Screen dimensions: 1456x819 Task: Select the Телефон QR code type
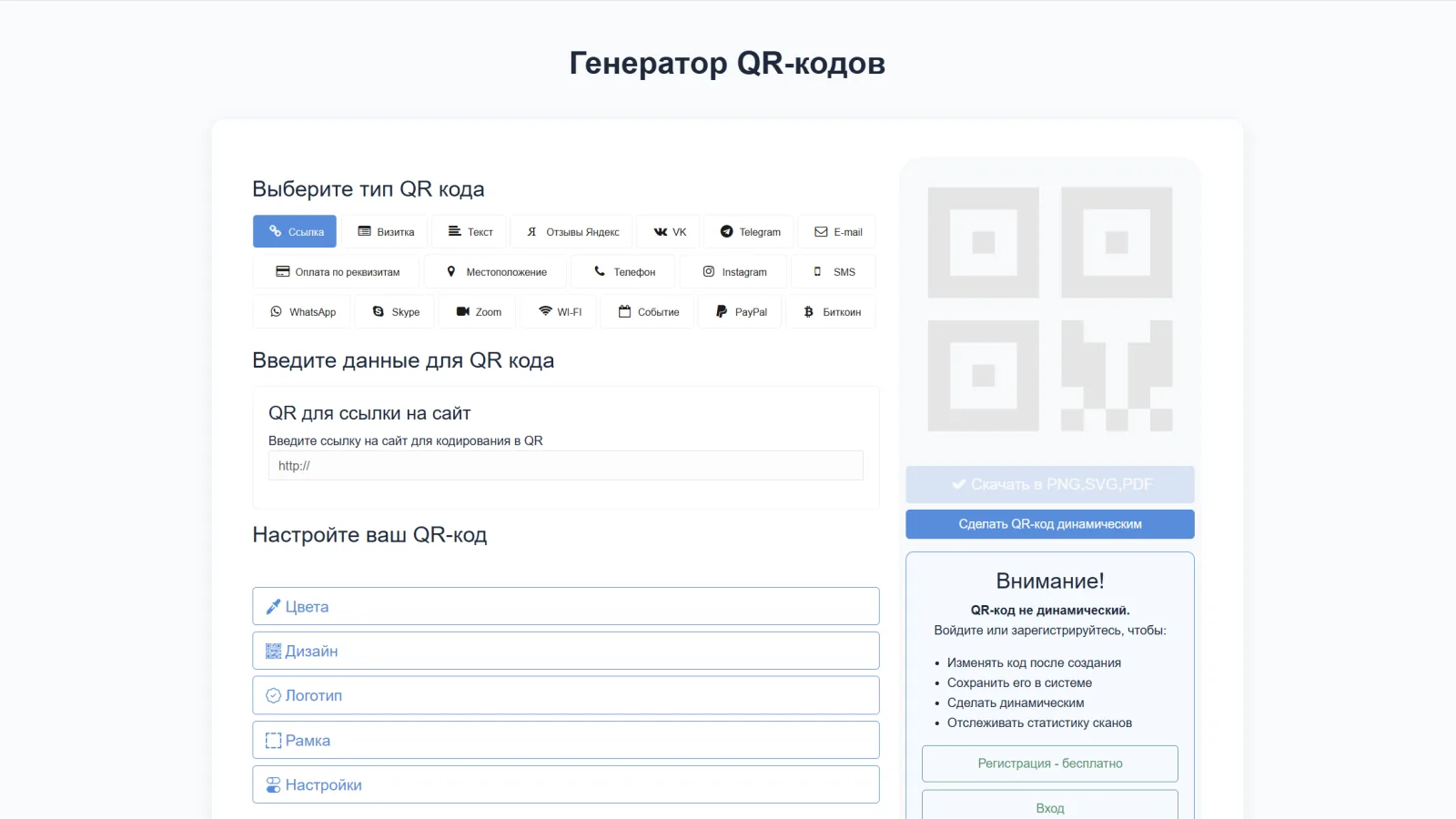coord(622,271)
